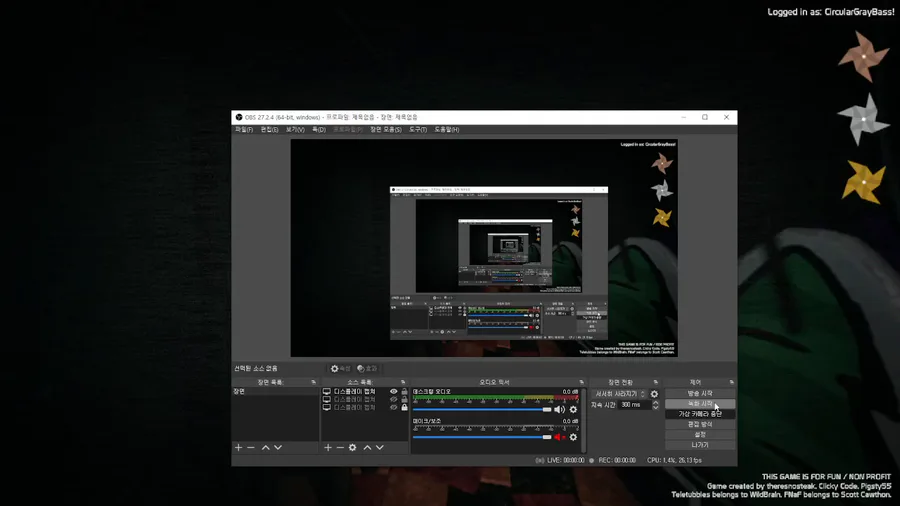Move scene down arrow in 장면 목록 panel
Screen dimensions: 900x506
pyautogui.click(x=278, y=447)
